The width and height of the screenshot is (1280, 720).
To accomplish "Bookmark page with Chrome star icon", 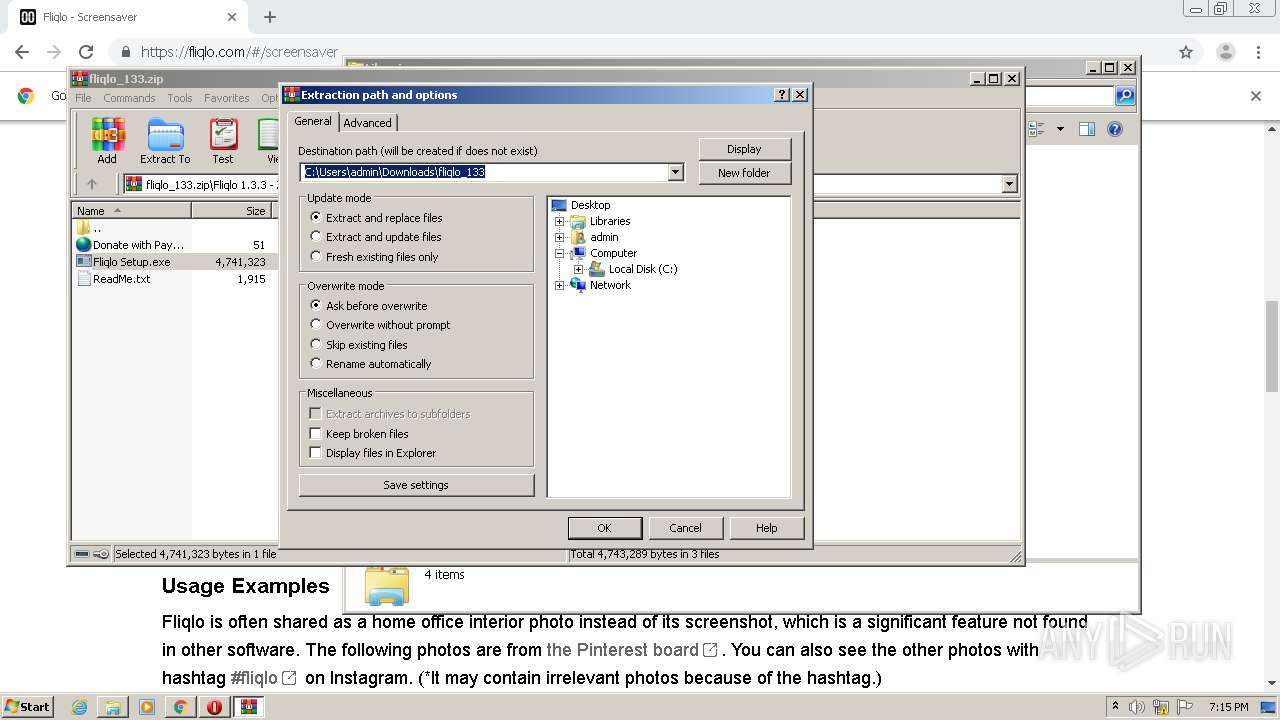I will 1186,52.
